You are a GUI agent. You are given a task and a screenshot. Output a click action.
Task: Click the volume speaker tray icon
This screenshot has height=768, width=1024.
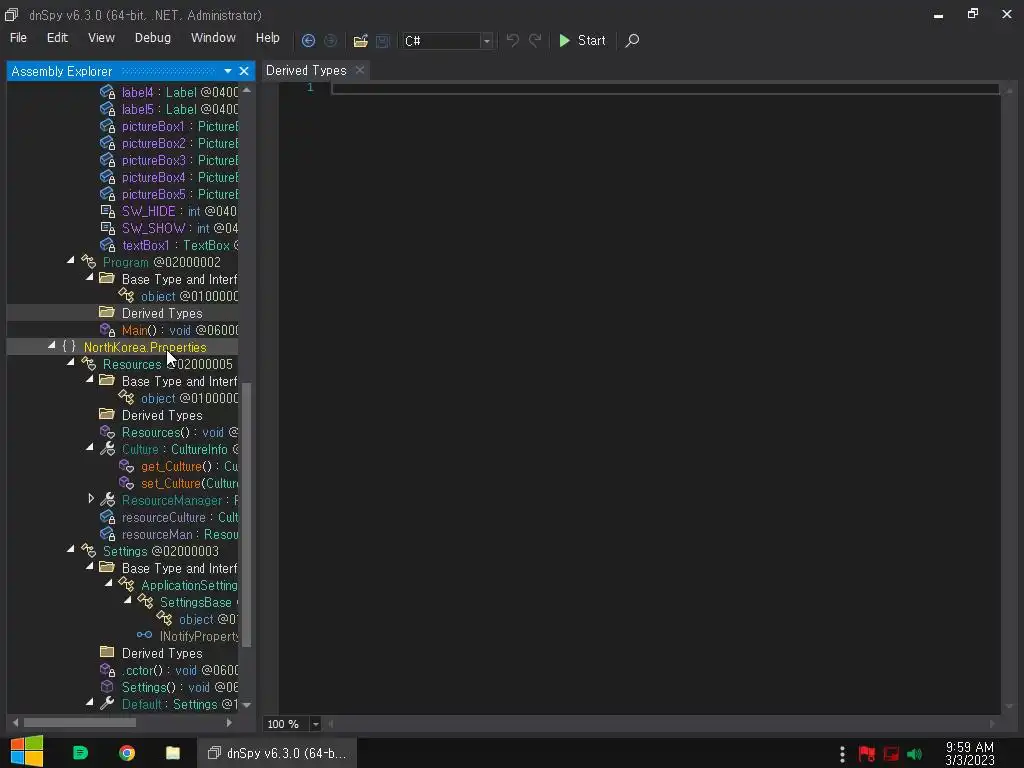pyautogui.click(x=914, y=754)
